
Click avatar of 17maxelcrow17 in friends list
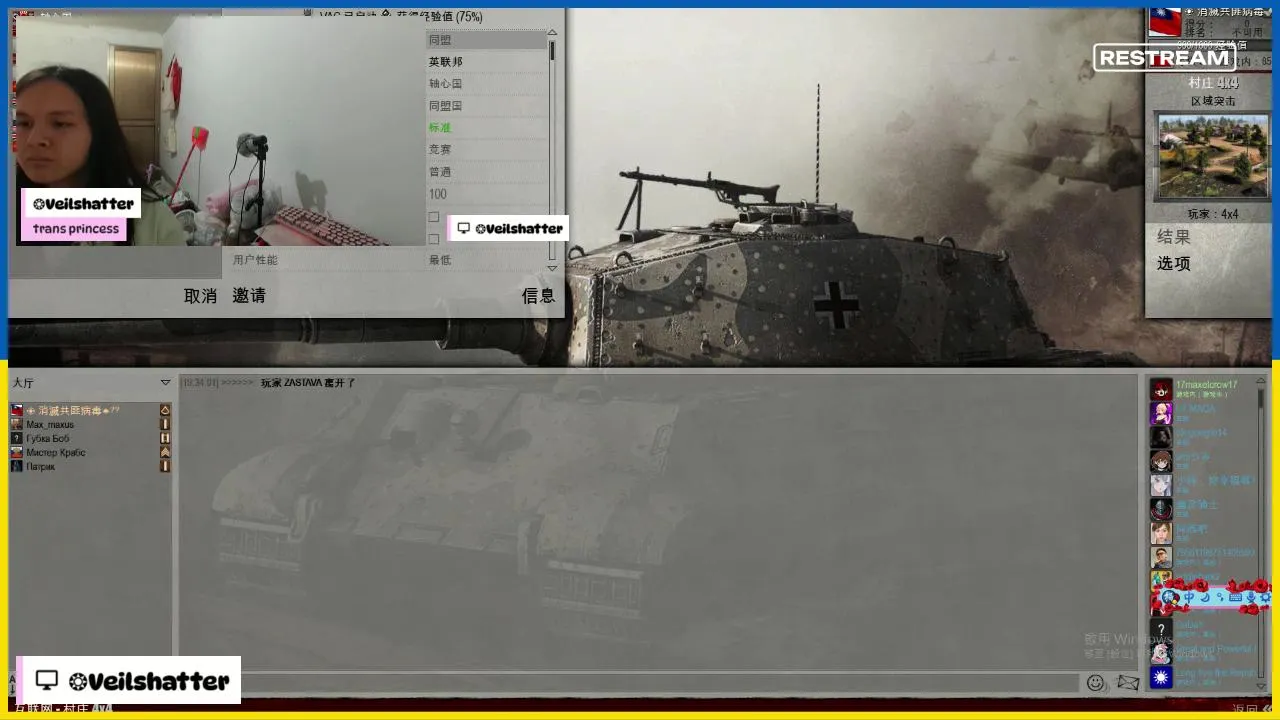(1161, 390)
